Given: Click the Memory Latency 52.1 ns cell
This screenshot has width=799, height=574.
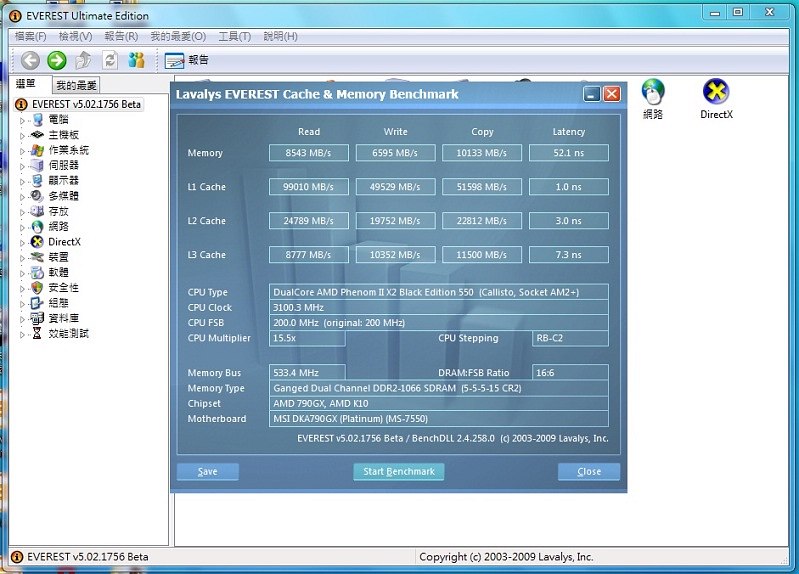Looking at the screenshot, I should coord(569,153).
